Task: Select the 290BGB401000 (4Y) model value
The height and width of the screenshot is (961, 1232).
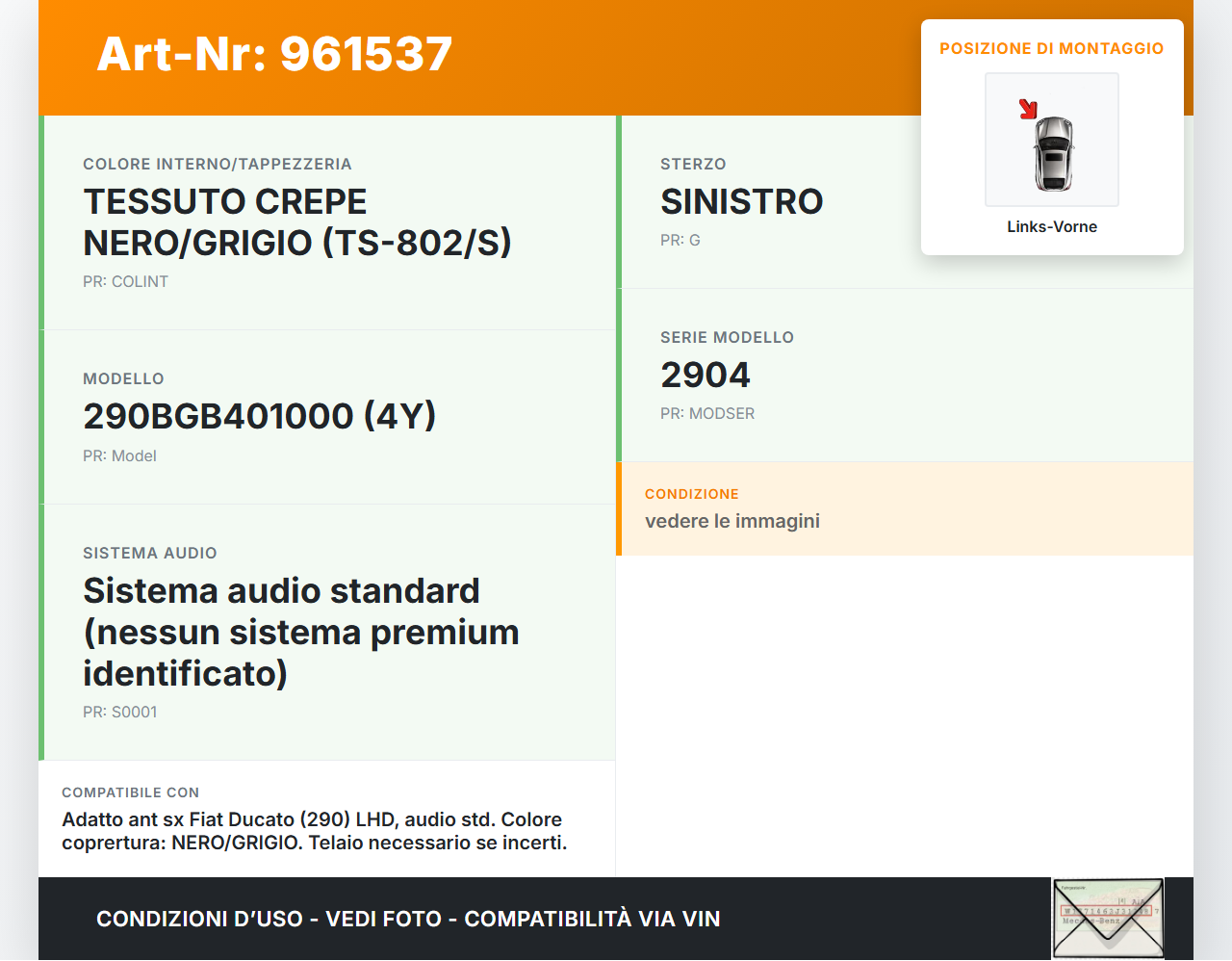Action: click(260, 416)
